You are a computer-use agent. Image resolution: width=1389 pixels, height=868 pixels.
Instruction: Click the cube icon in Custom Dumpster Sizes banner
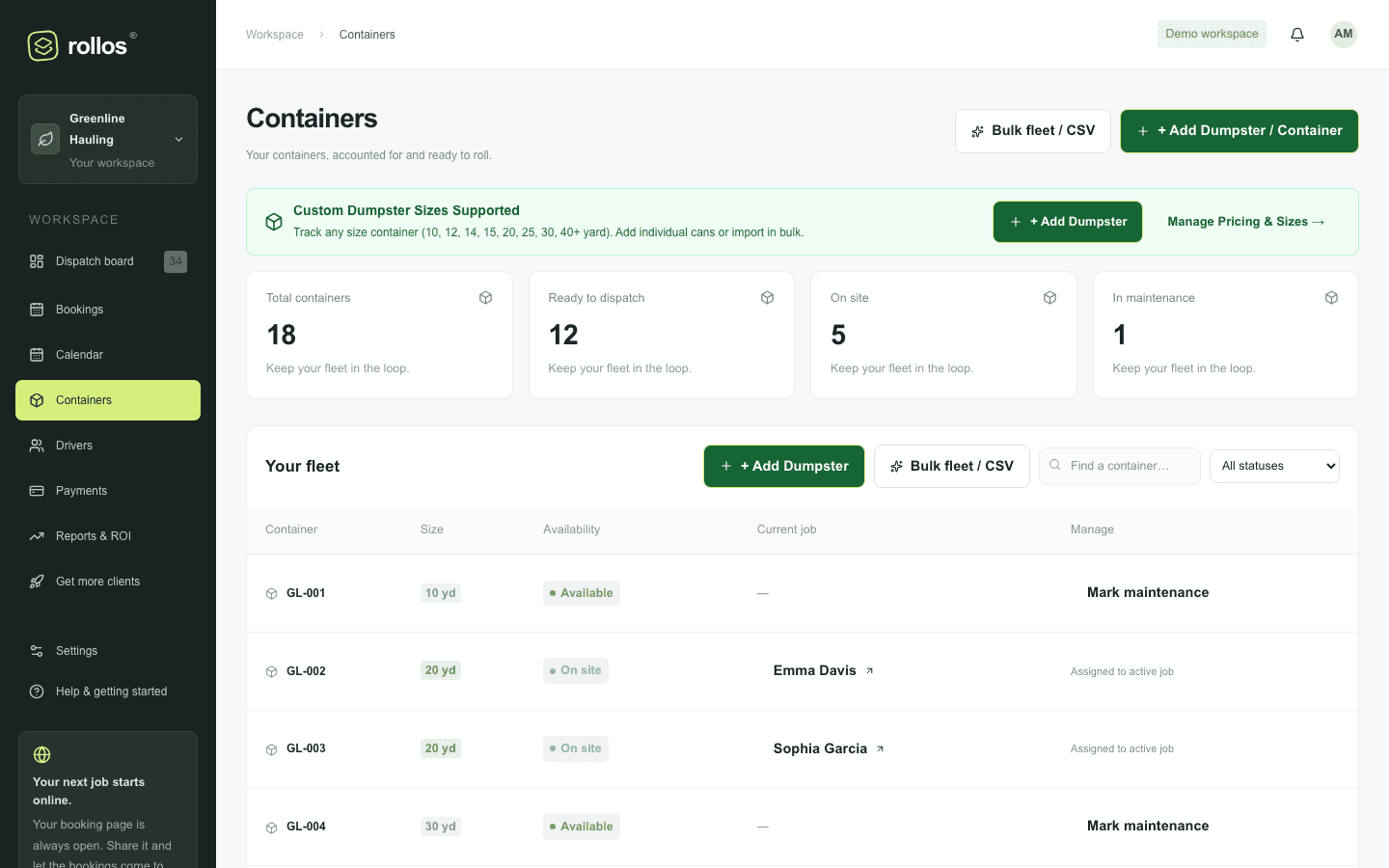pyautogui.click(x=274, y=222)
